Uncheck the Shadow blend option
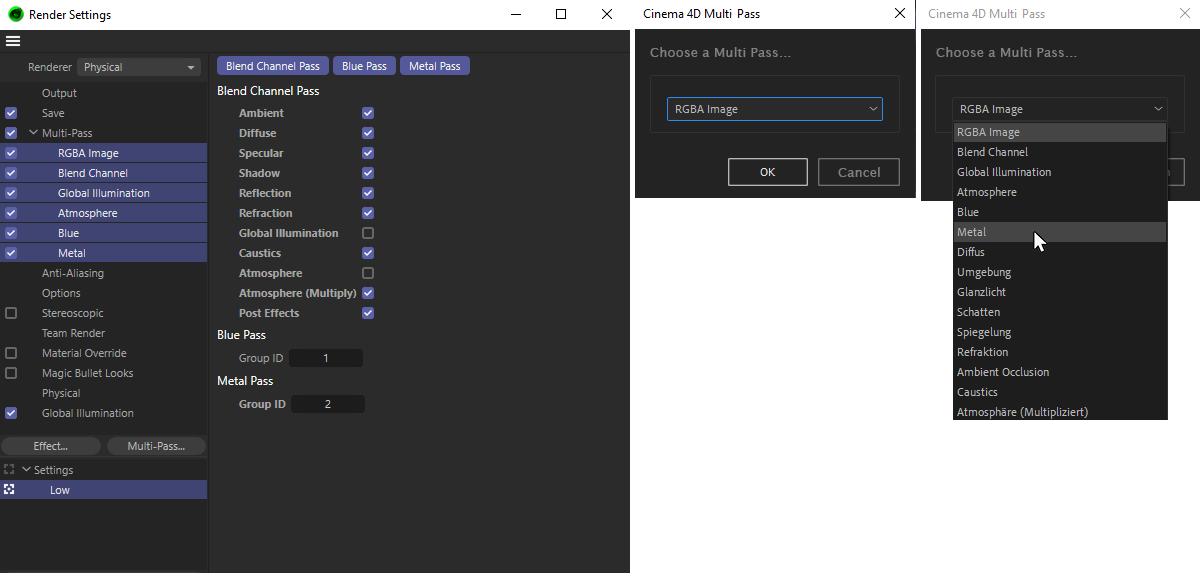 pos(368,173)
